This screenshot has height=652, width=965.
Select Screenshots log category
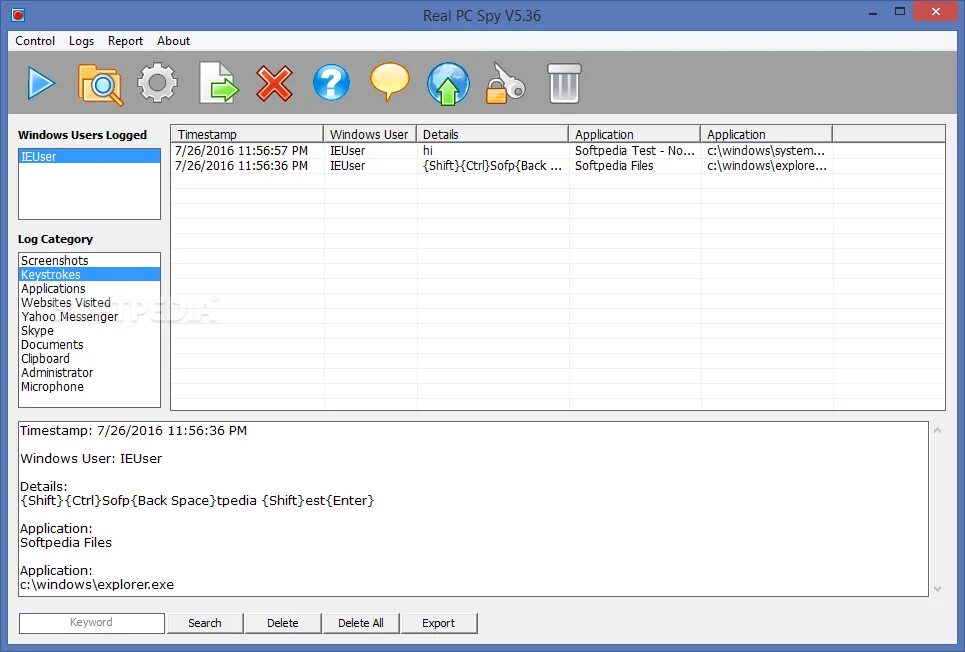tap(89, 260)
